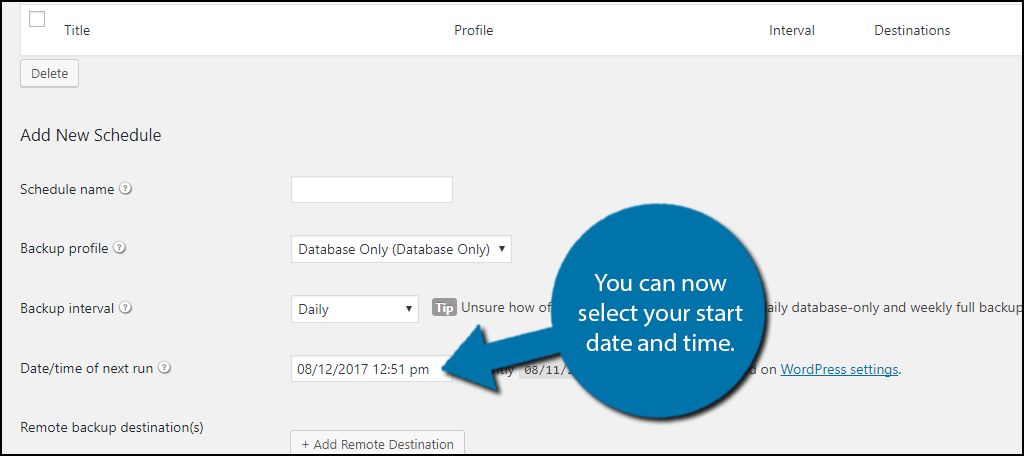Click the Interval column header
The image size is (1024, 456).
pos(792,31)
